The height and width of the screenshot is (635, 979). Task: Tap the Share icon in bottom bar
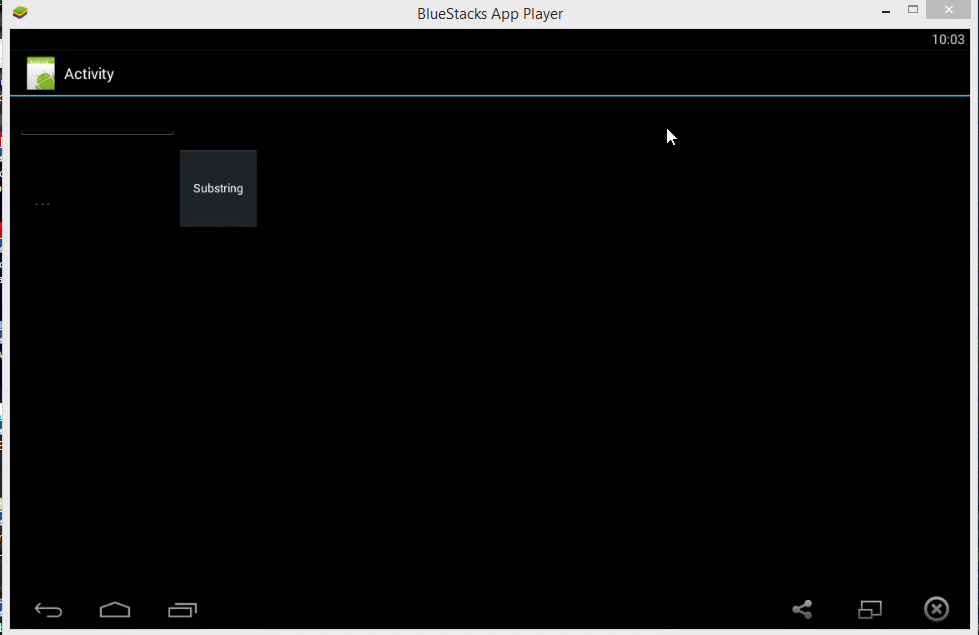(x=802, y=609)
